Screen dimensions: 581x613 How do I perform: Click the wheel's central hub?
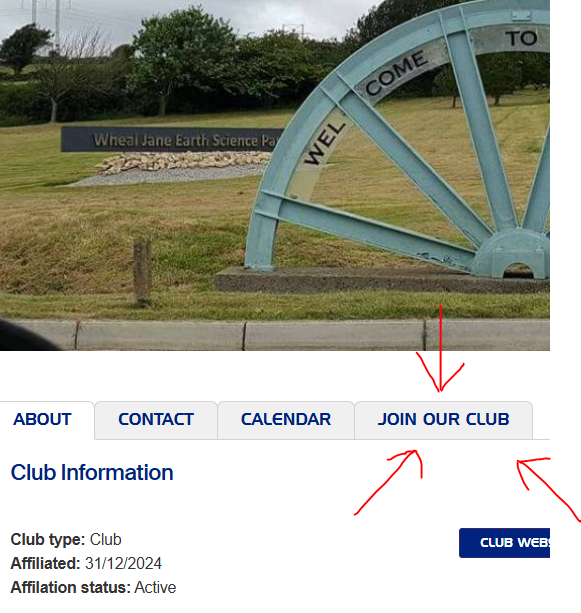click(512, 254)
